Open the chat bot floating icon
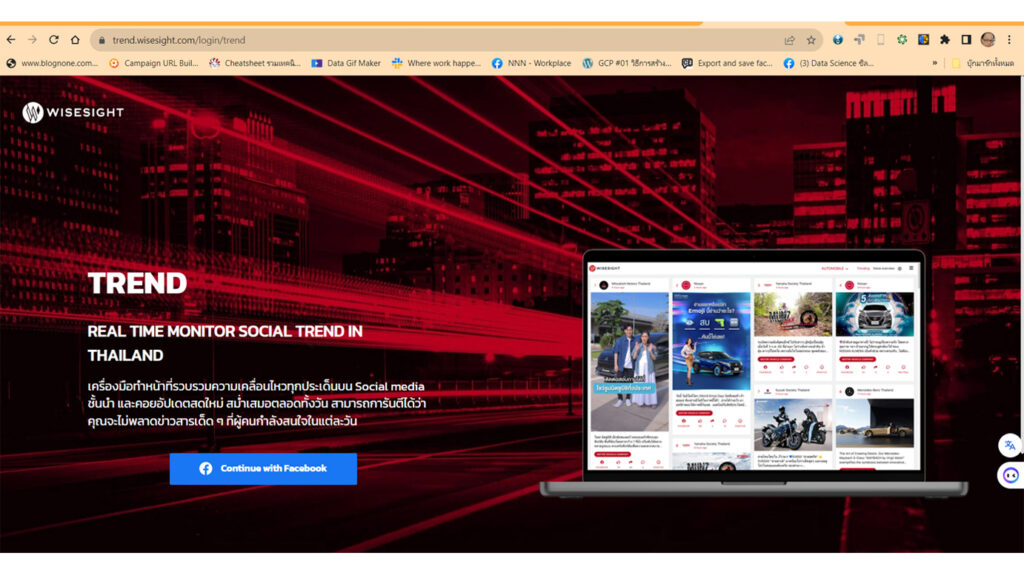 tap(1010, 475)
